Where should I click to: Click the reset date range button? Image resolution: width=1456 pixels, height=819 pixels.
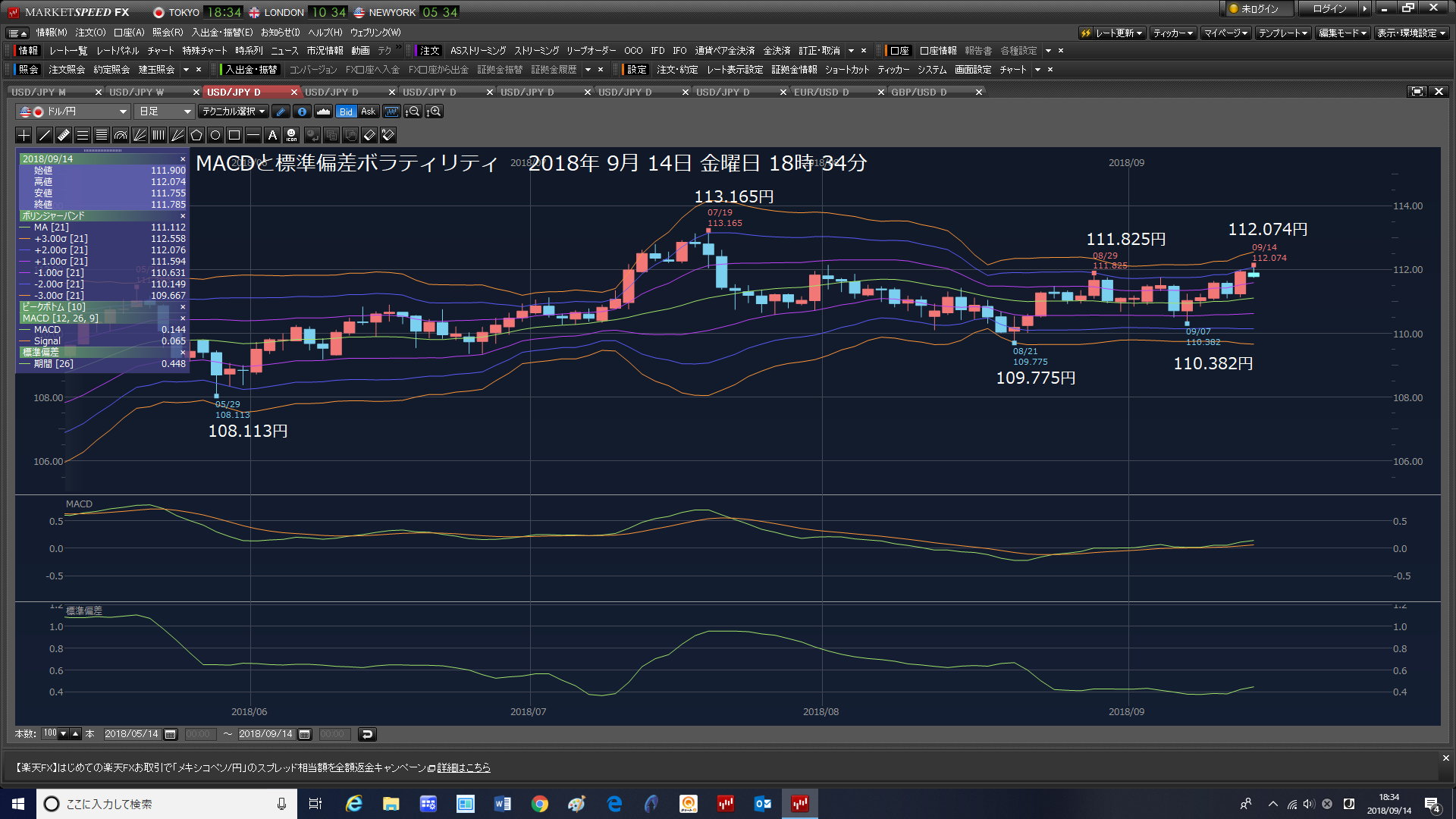pyautogui.click(x=367, y=734)
